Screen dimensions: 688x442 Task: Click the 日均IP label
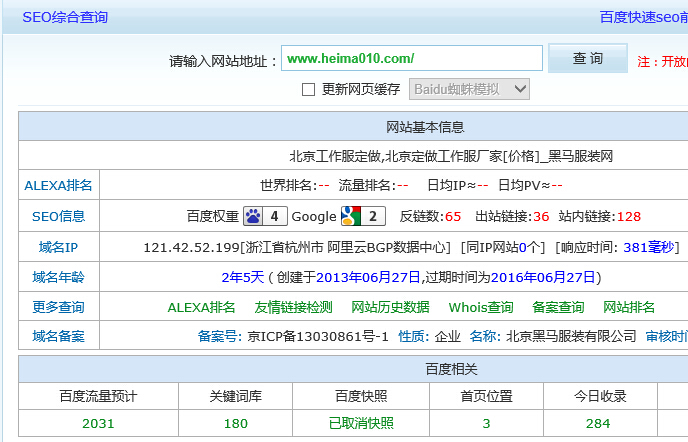(452, 186)
